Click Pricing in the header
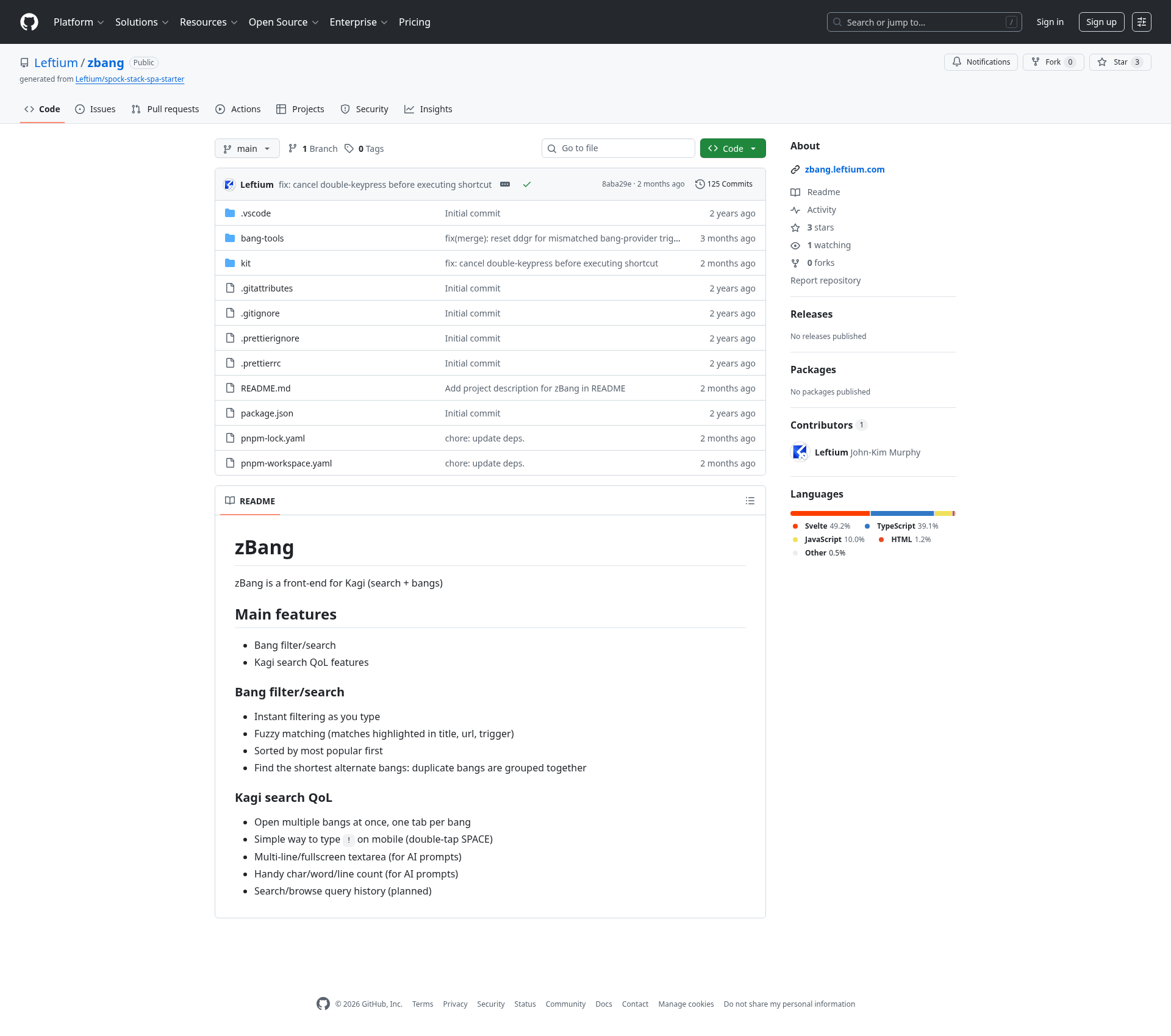Image resolution: width=1171 pixels, height=1036 pixels. 415,22
